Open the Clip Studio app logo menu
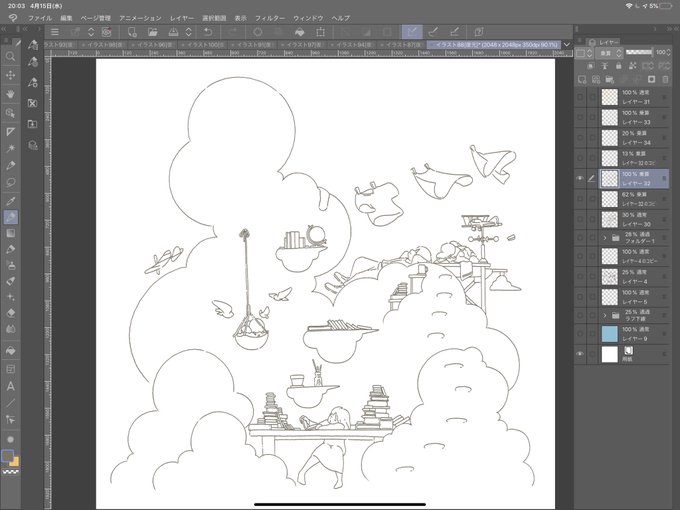This screenshot has width=680, height=510. (x=13, y=18)
